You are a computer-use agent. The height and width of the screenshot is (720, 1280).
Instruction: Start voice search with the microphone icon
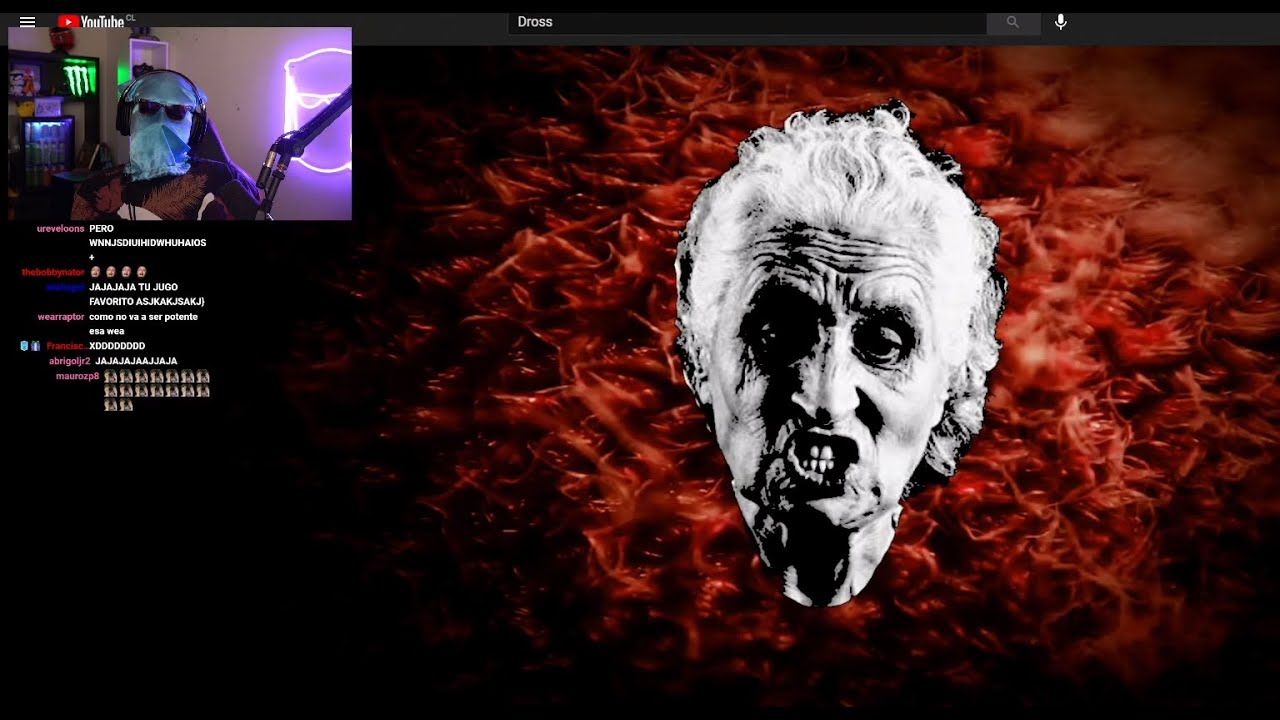[x=1061, y=22]
